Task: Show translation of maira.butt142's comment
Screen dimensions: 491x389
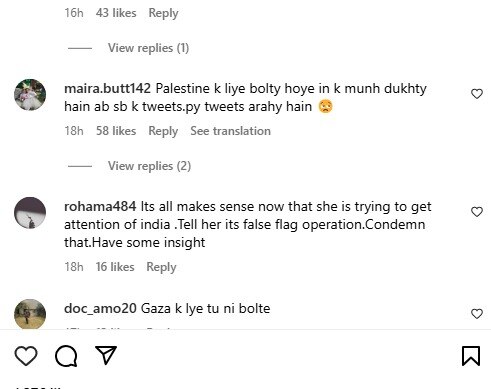Action: [230, 131]
